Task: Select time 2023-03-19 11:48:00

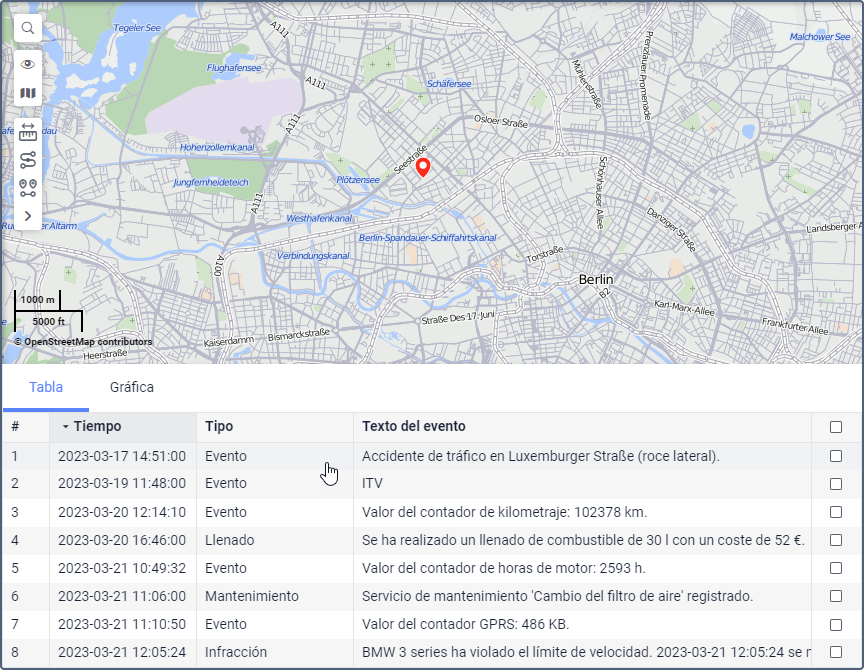Action: [122, 483]
